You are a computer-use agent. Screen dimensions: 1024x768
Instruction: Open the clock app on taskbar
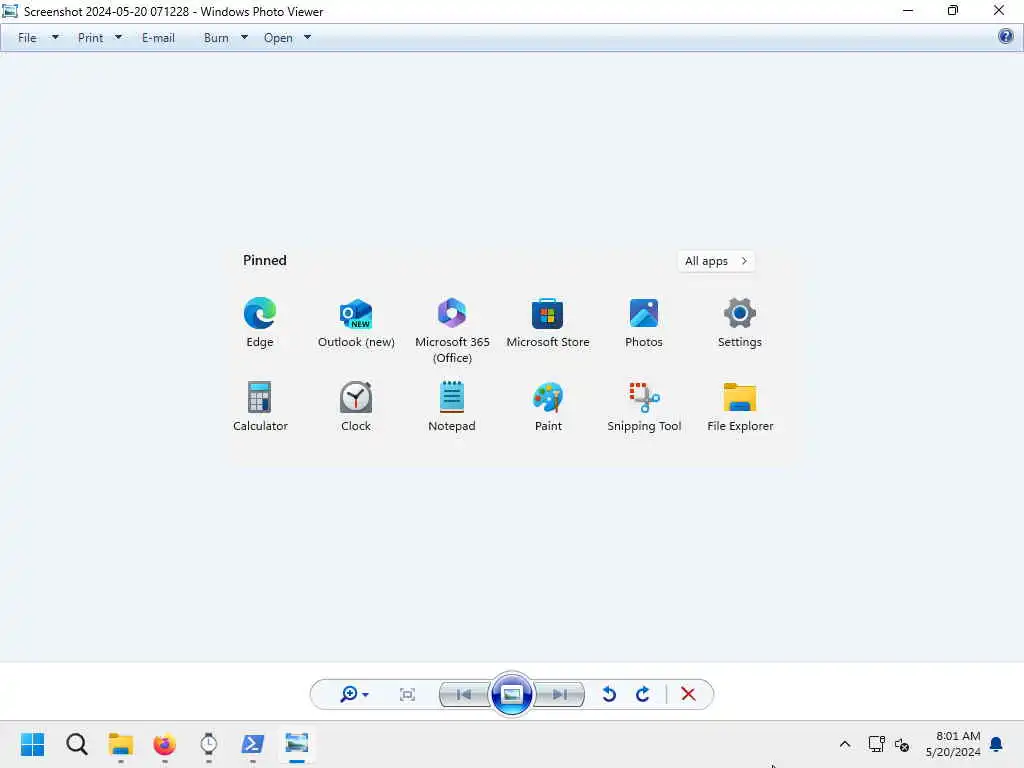tap(208, 744)
